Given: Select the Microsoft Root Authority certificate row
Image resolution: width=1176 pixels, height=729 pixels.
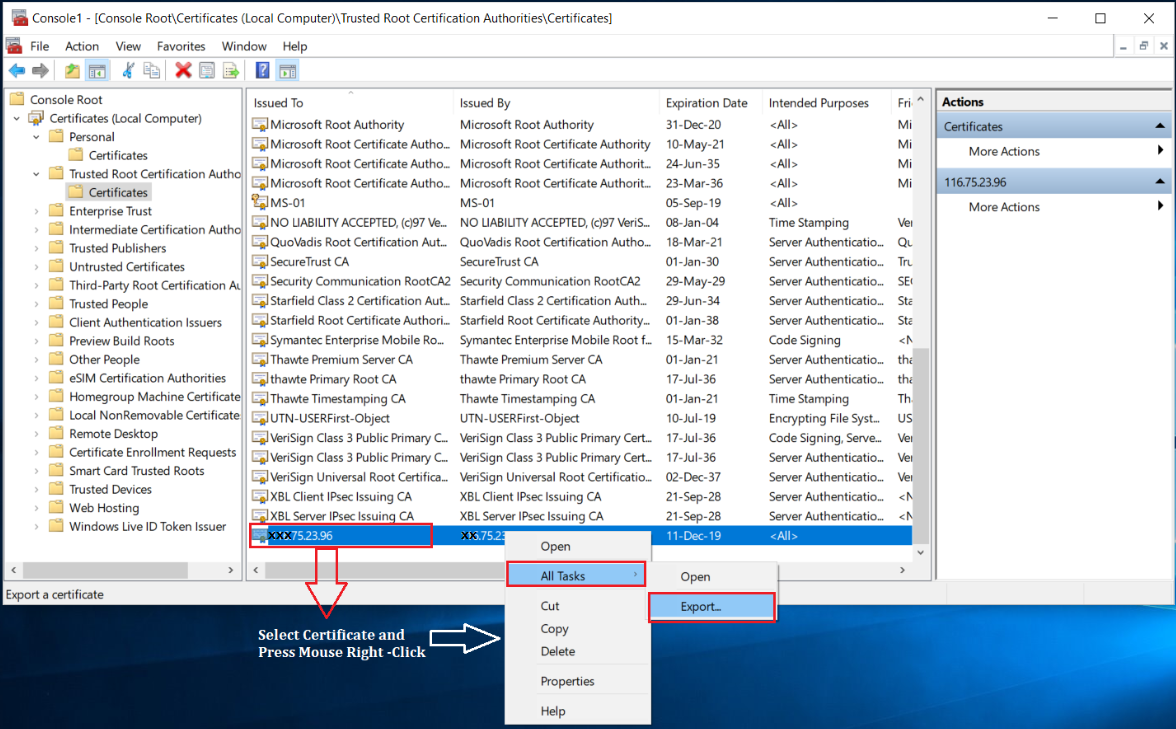Looking at the screenshot, I should (580, 124).
